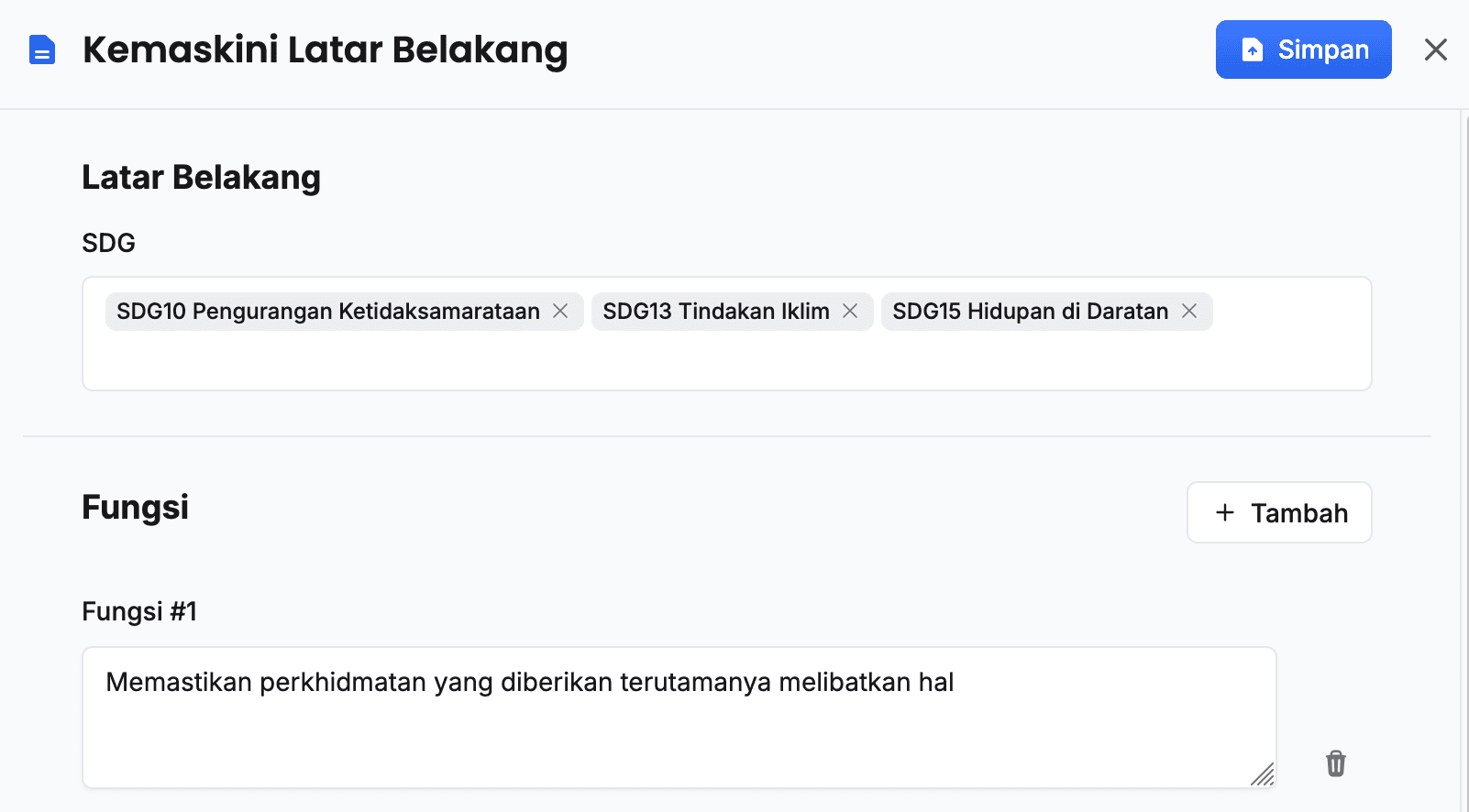The image size is (1469, 812).
Task: Select the SDG13 Tindakan Iklim chip label
Action: (x=715, y=312)
